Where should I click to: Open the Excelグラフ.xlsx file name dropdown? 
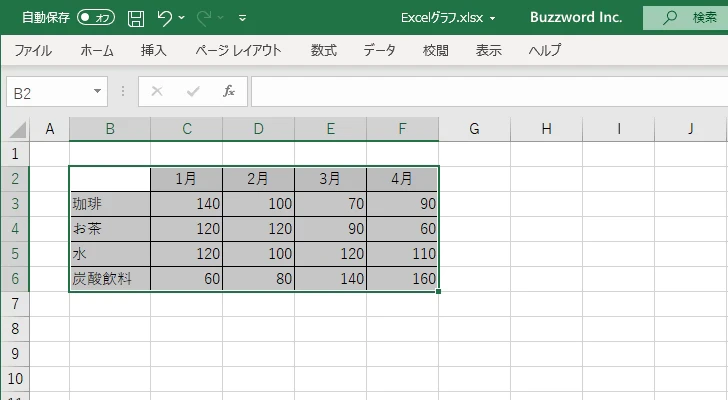click(x=493, y=19)
